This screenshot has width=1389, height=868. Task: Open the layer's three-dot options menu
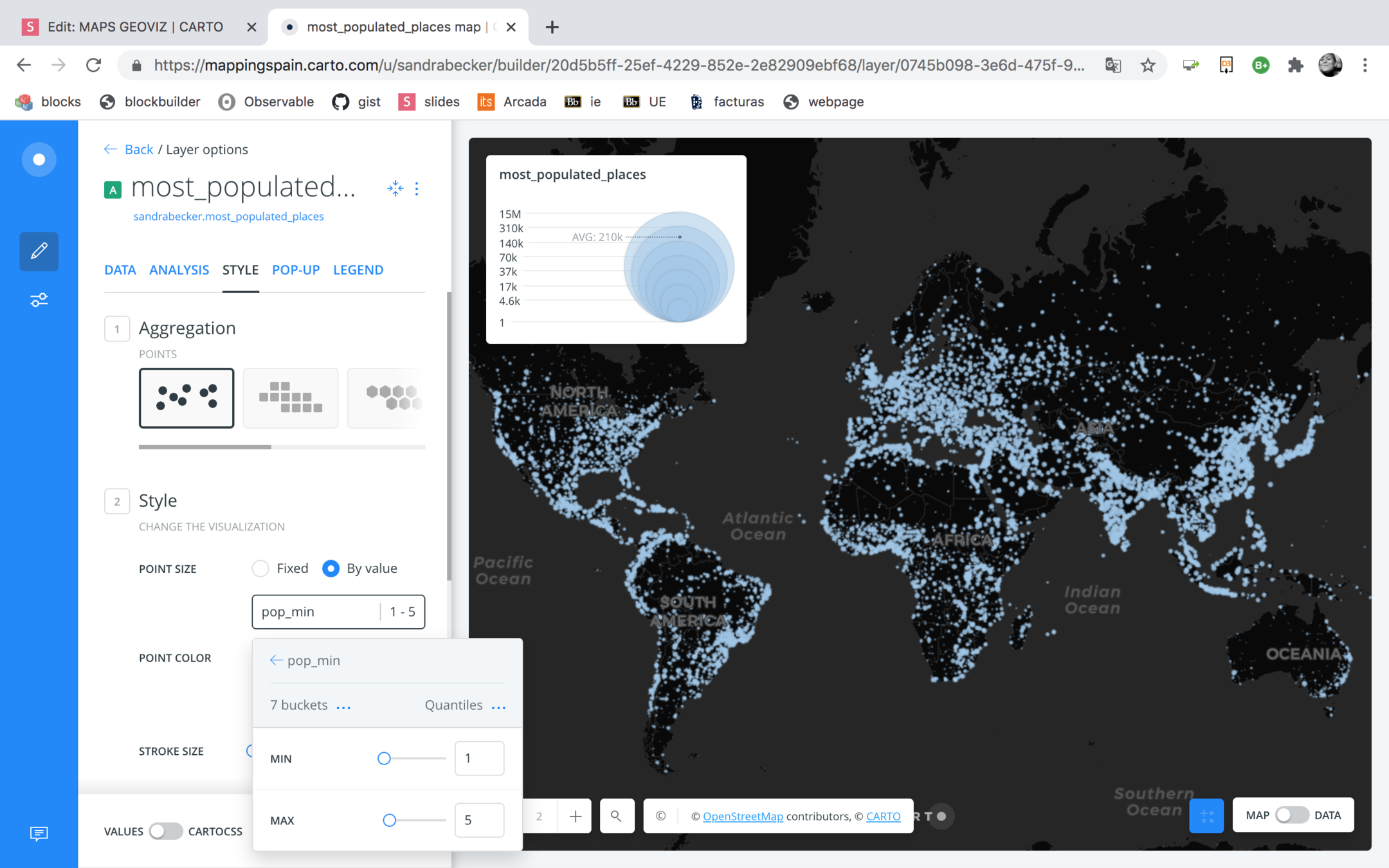coord(417,188)
